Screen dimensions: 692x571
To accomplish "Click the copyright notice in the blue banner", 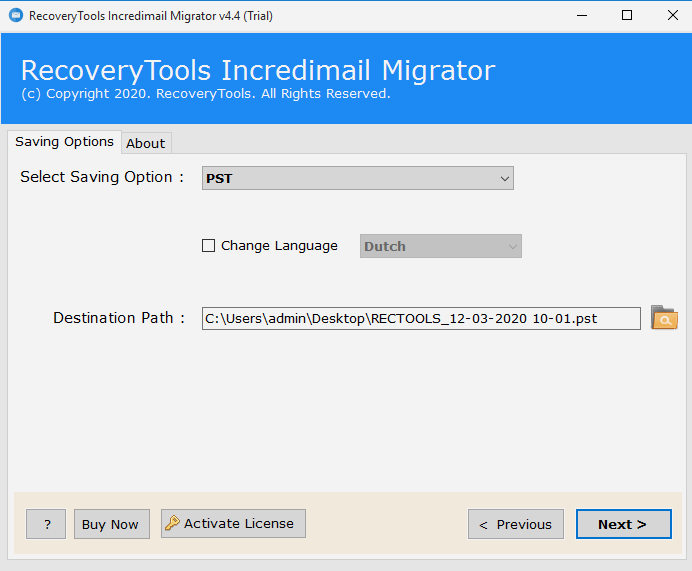I will pyautogui.click(x=205, y=94).
